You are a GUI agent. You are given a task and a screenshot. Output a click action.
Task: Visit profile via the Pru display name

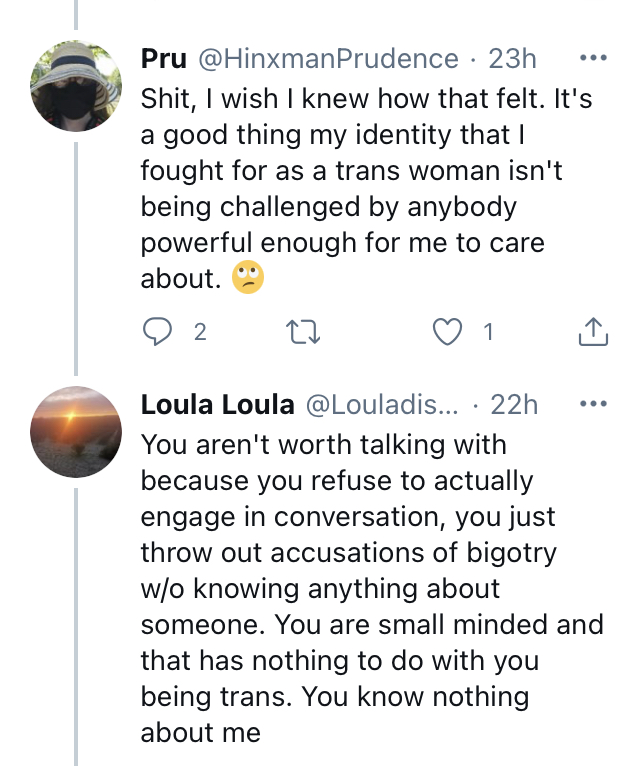point(163,59)
